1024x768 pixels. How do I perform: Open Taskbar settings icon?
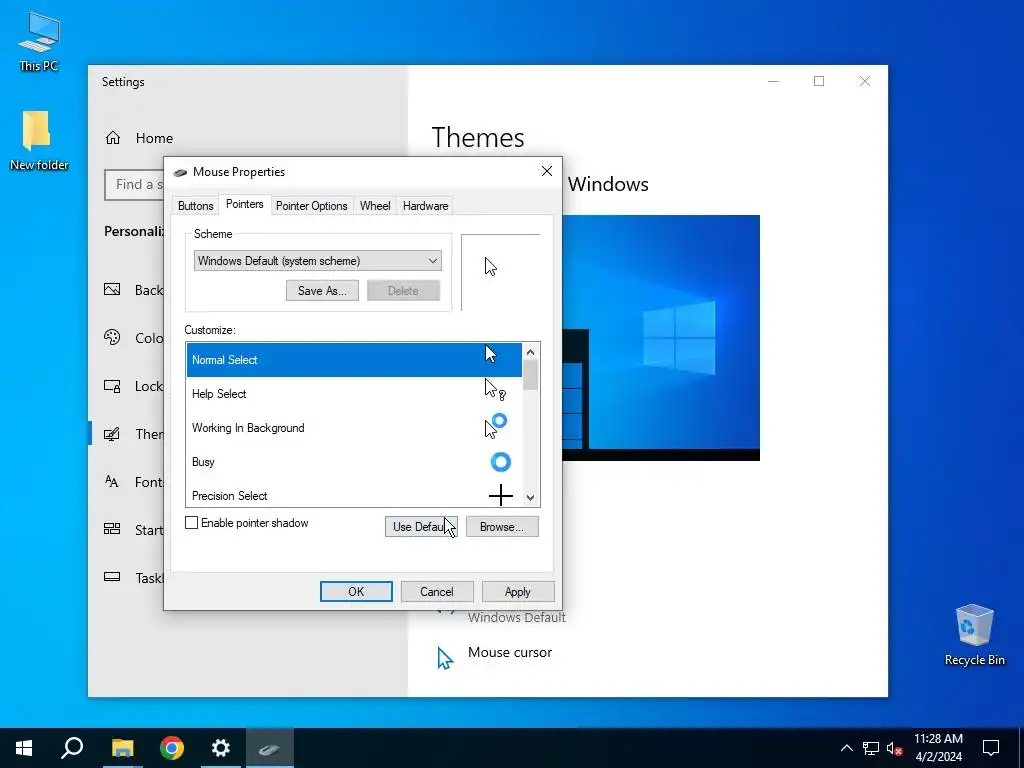[112, 577]
